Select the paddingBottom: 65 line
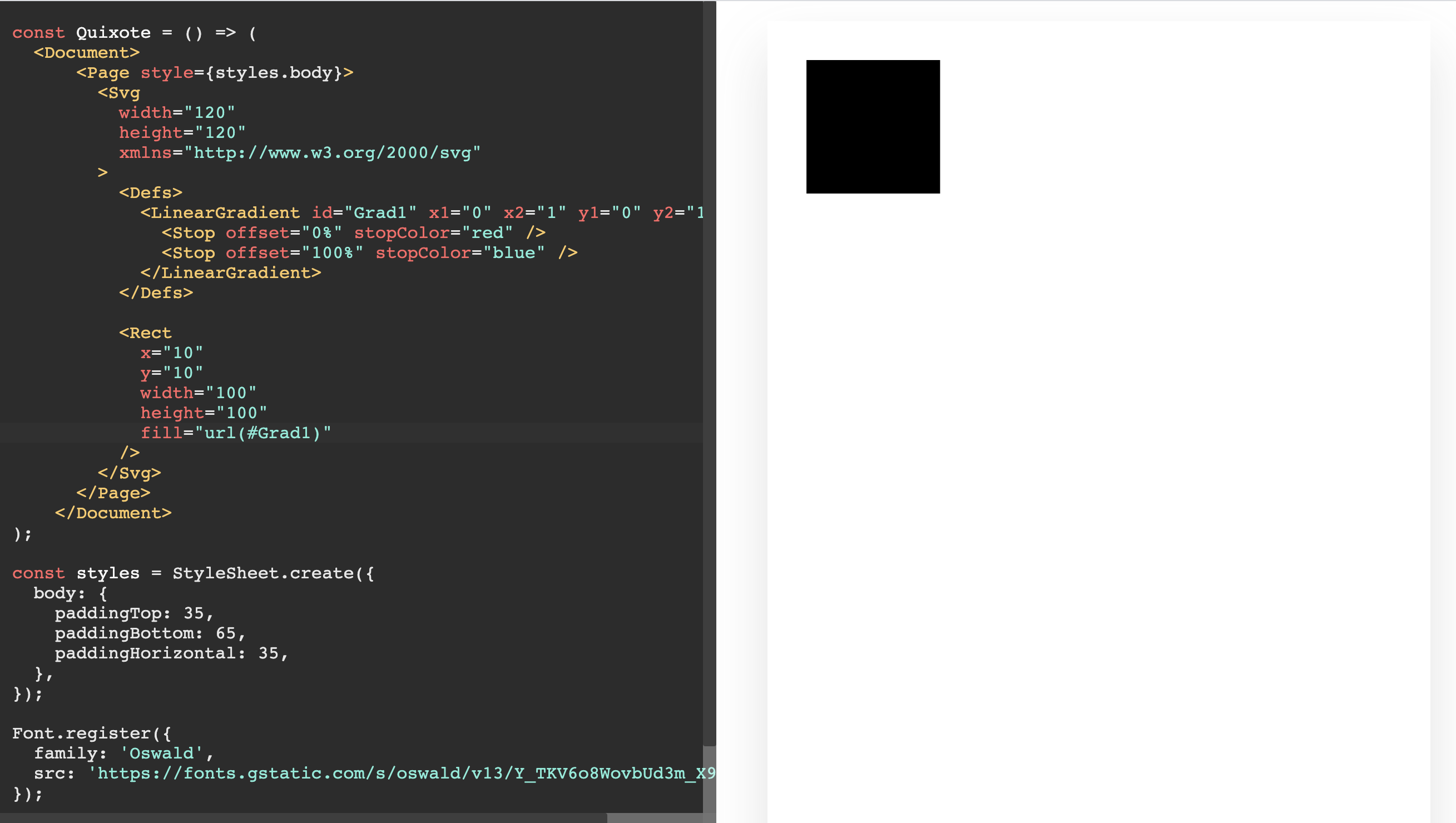The width and height of the screenshot is (1456, 823). coord(149,633)
